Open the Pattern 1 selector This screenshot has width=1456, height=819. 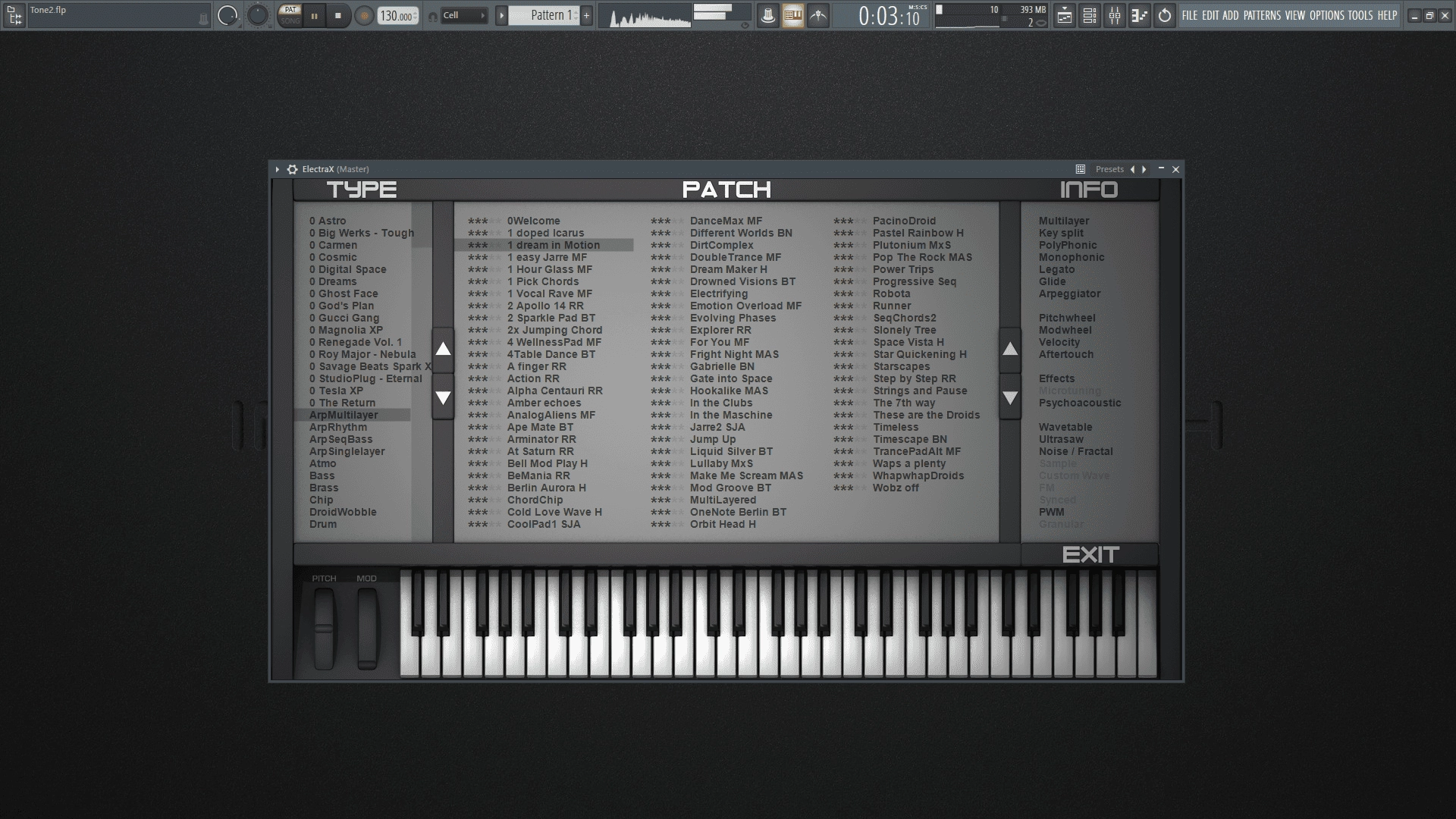tap(544, 15)
